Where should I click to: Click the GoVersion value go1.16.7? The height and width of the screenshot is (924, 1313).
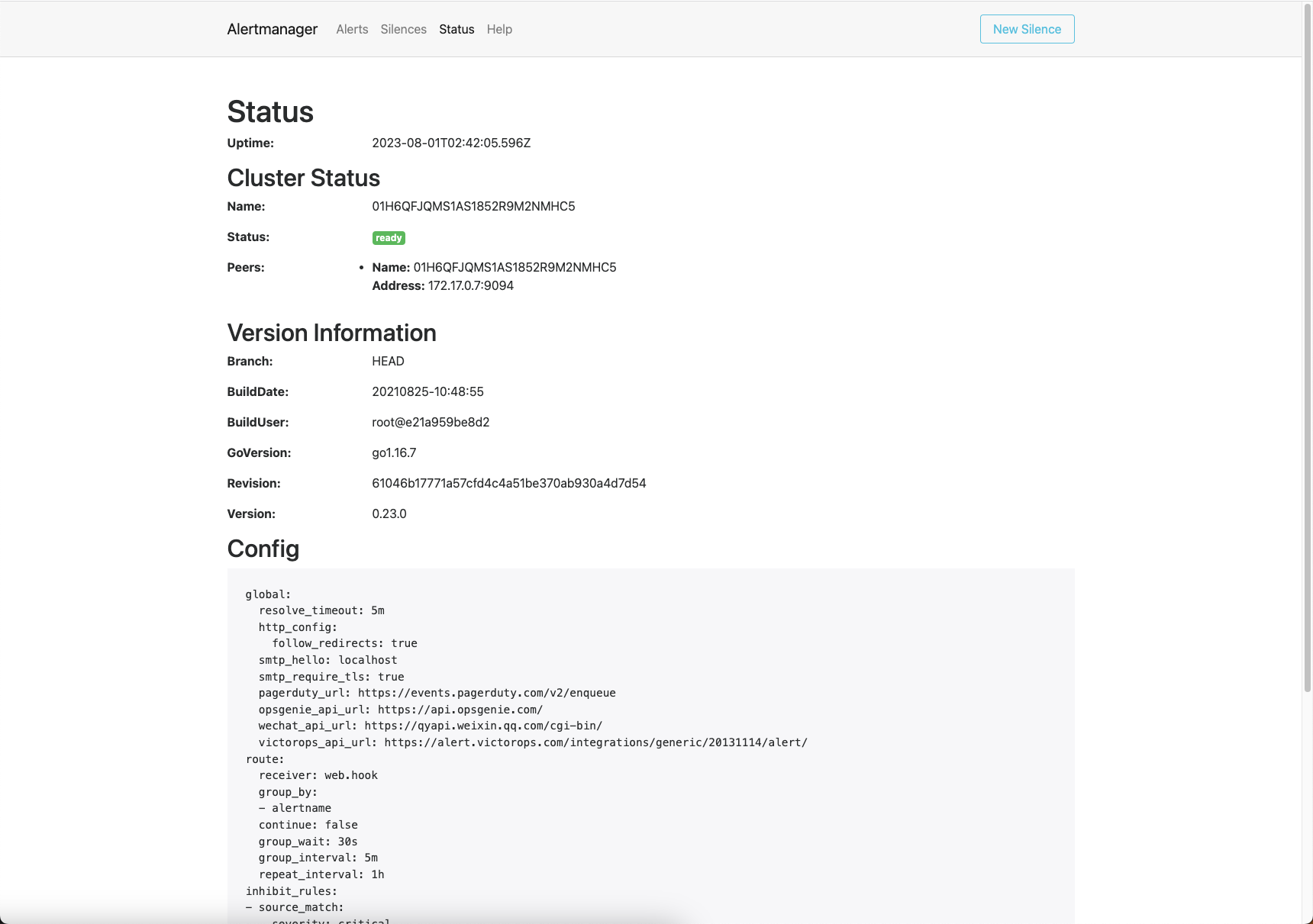(394, 452)
